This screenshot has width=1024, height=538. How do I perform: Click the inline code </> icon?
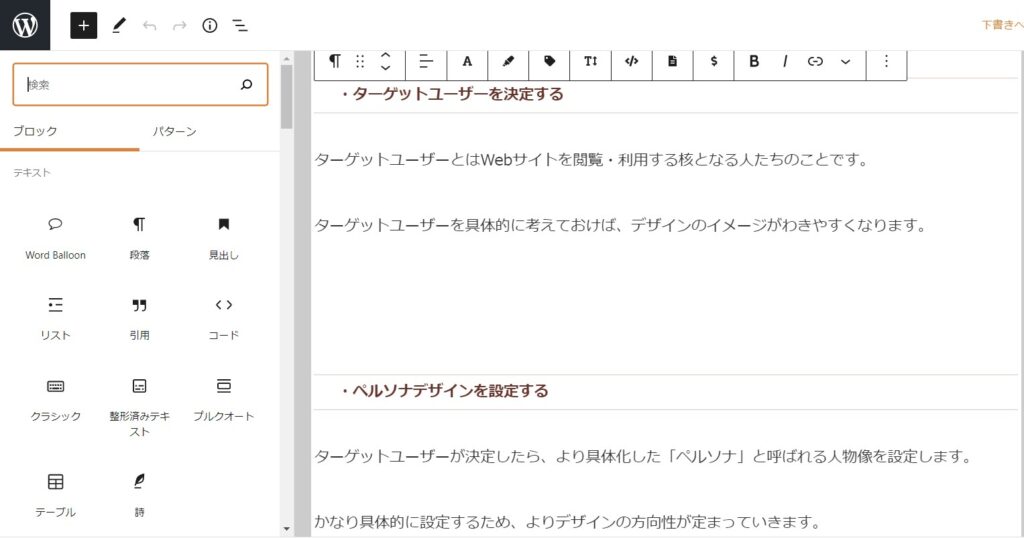coord(632,61)
